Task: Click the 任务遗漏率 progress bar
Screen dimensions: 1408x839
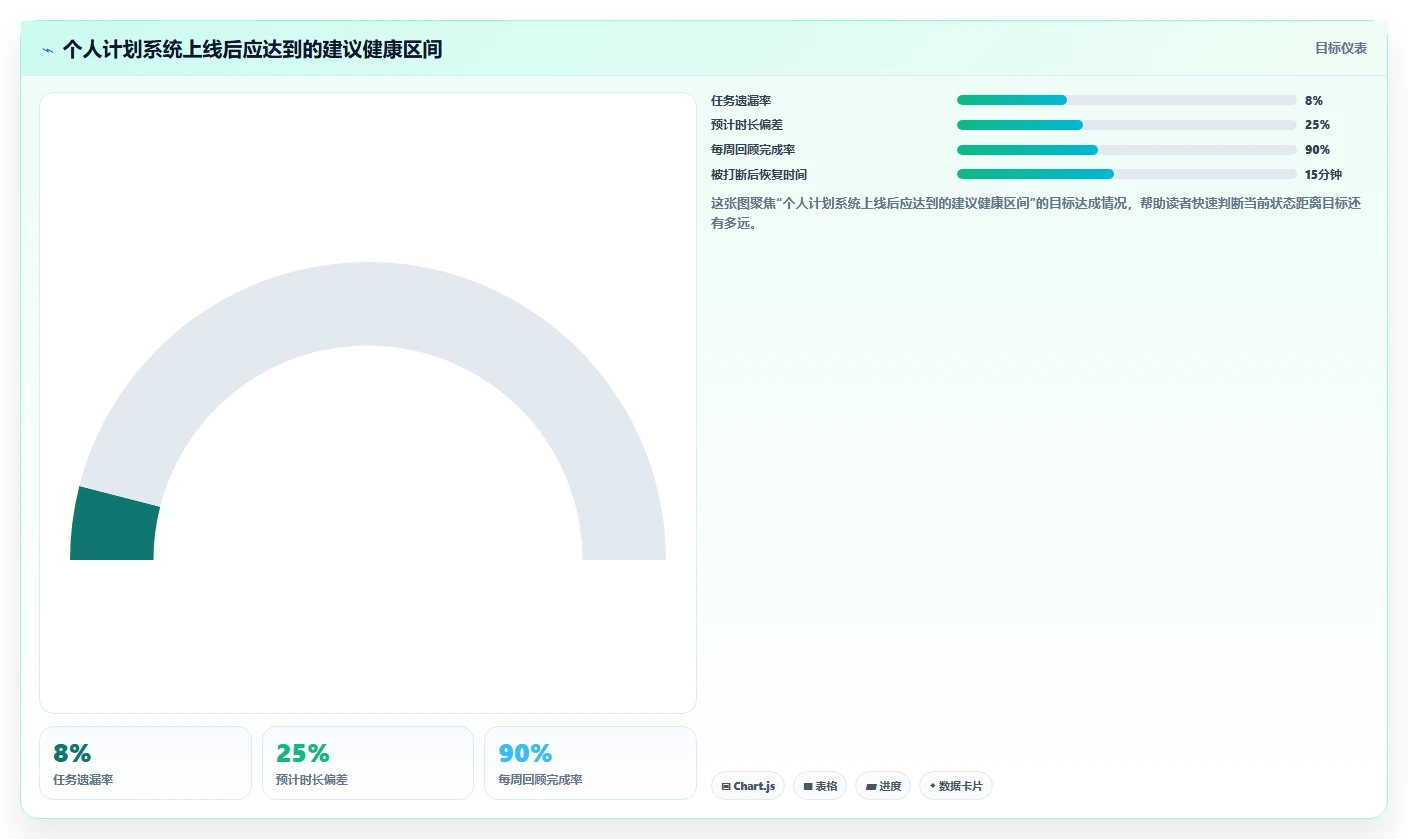Action: [1126, 100]
